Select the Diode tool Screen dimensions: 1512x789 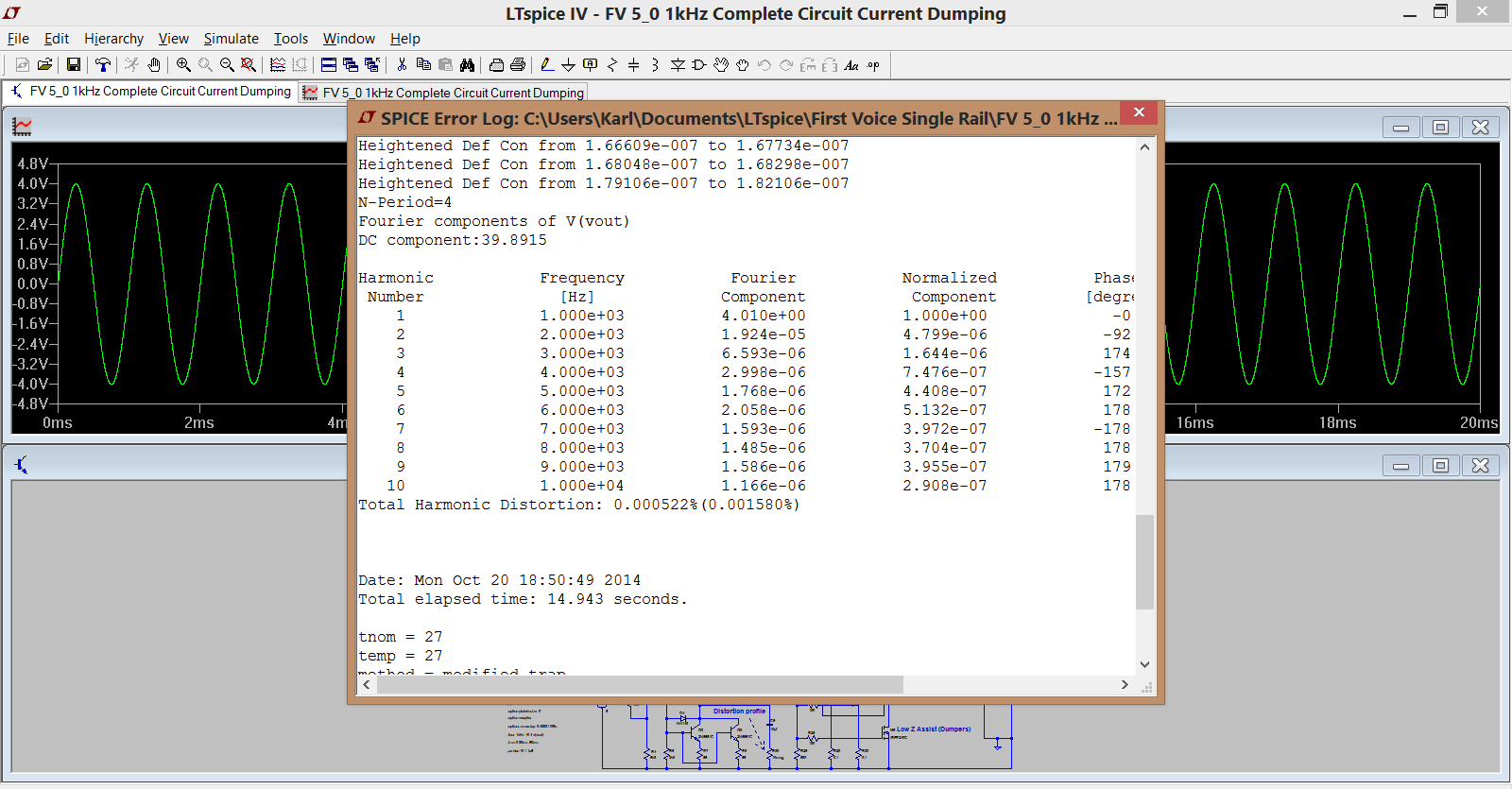click(x=678, y=65)
